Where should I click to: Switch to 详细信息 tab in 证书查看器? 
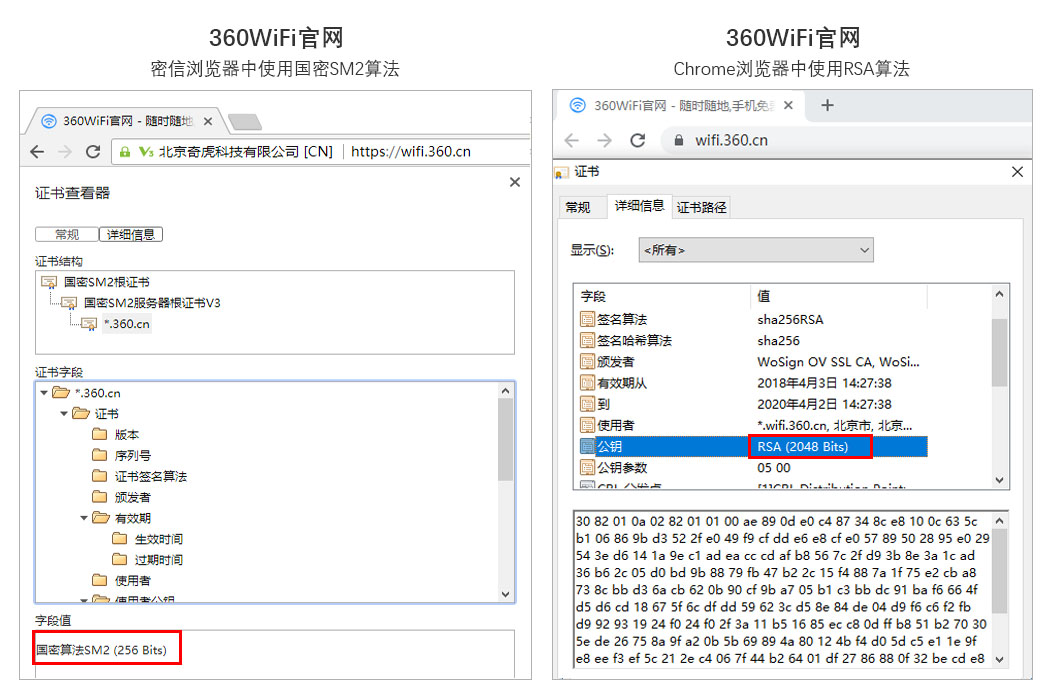click(x=131, y=234)
